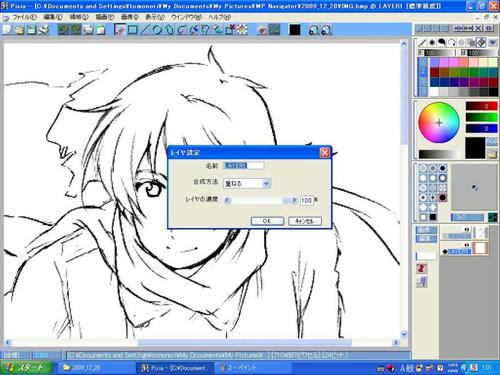
Task: Toggle the eye icon of the top layer
Action: point(467,229)
